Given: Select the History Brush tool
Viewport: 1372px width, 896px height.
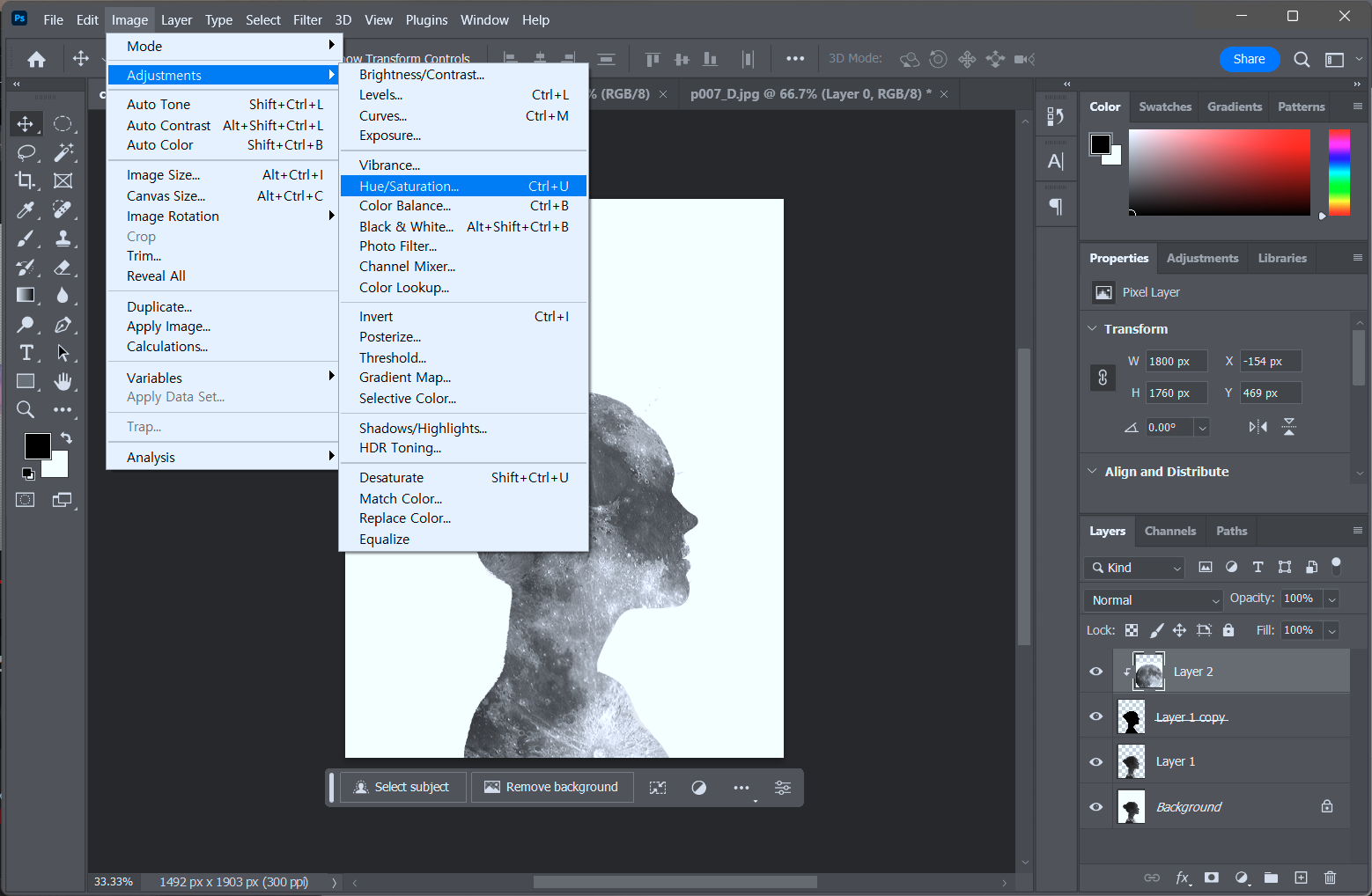Looking at the screenshot, I should (x=26, y=267).
